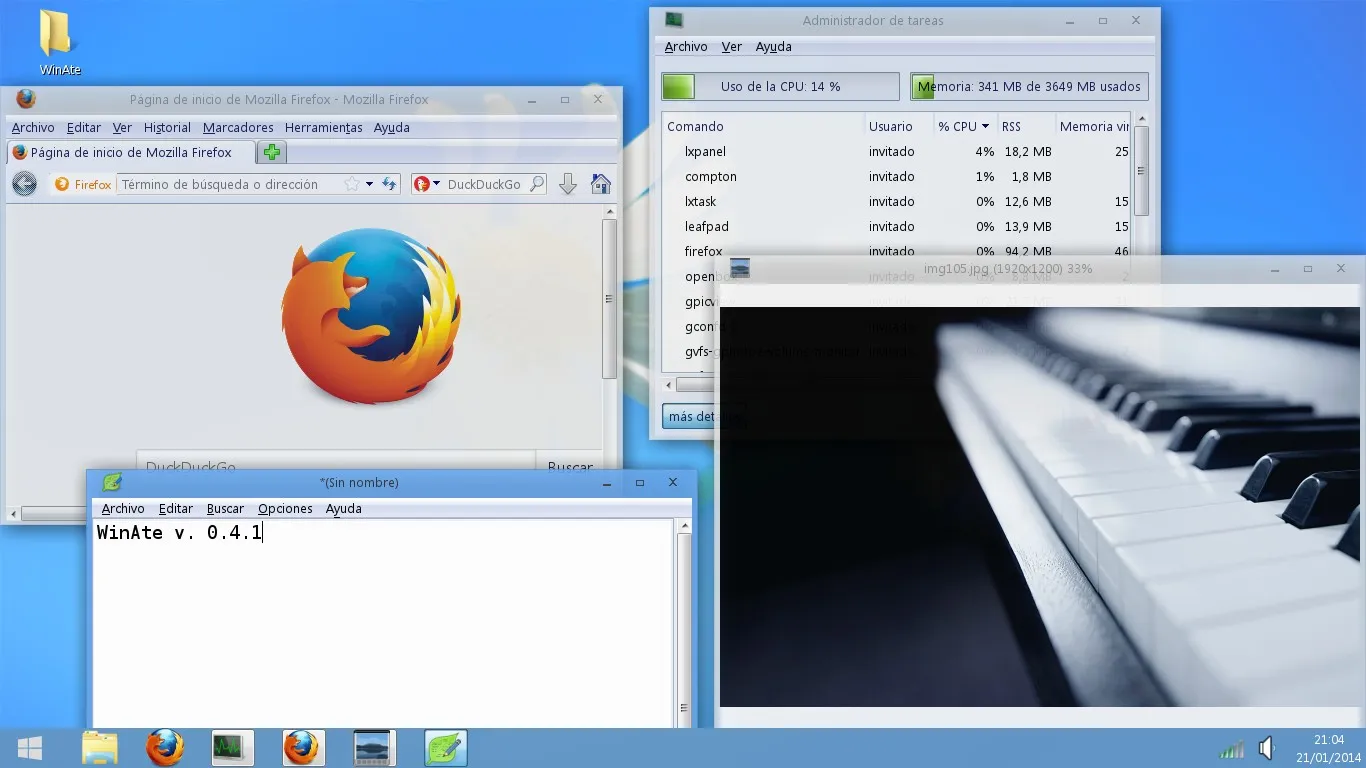Click the image viewer taskbar icon

(374, 747)
